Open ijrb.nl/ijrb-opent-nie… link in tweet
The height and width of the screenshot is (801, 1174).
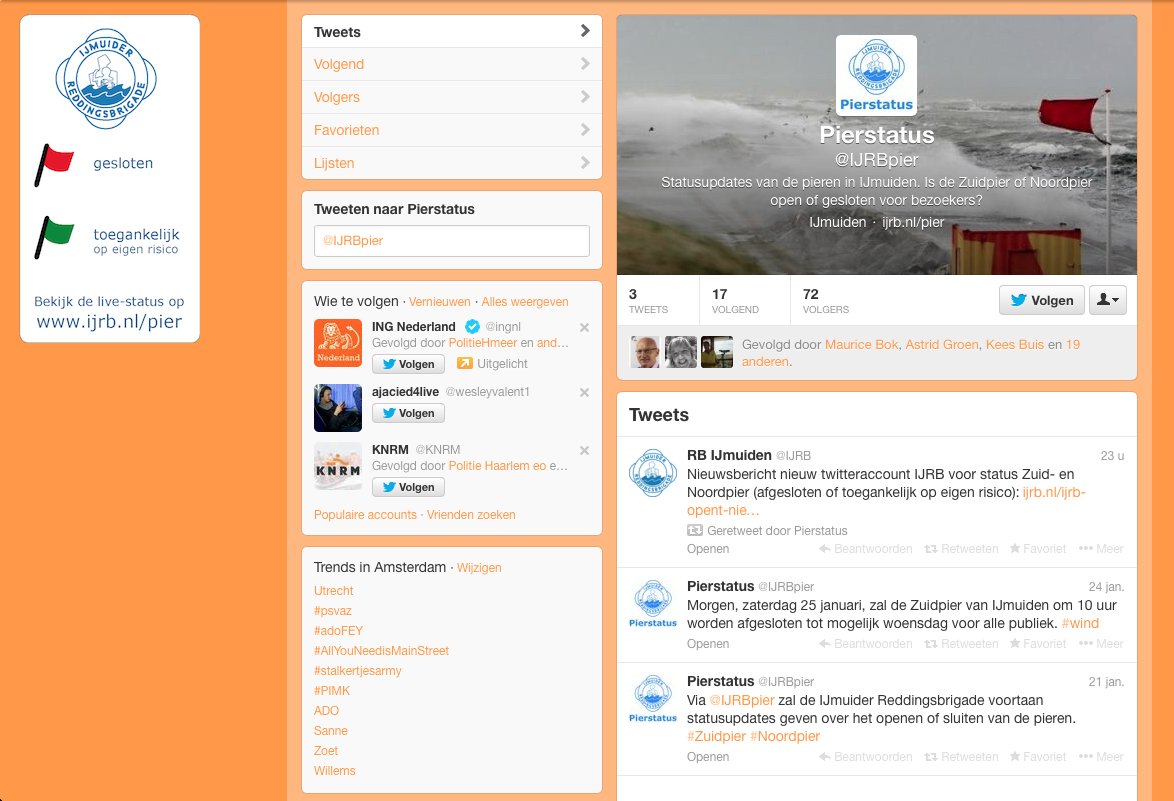pyautogui.click(x=886, y=502)
